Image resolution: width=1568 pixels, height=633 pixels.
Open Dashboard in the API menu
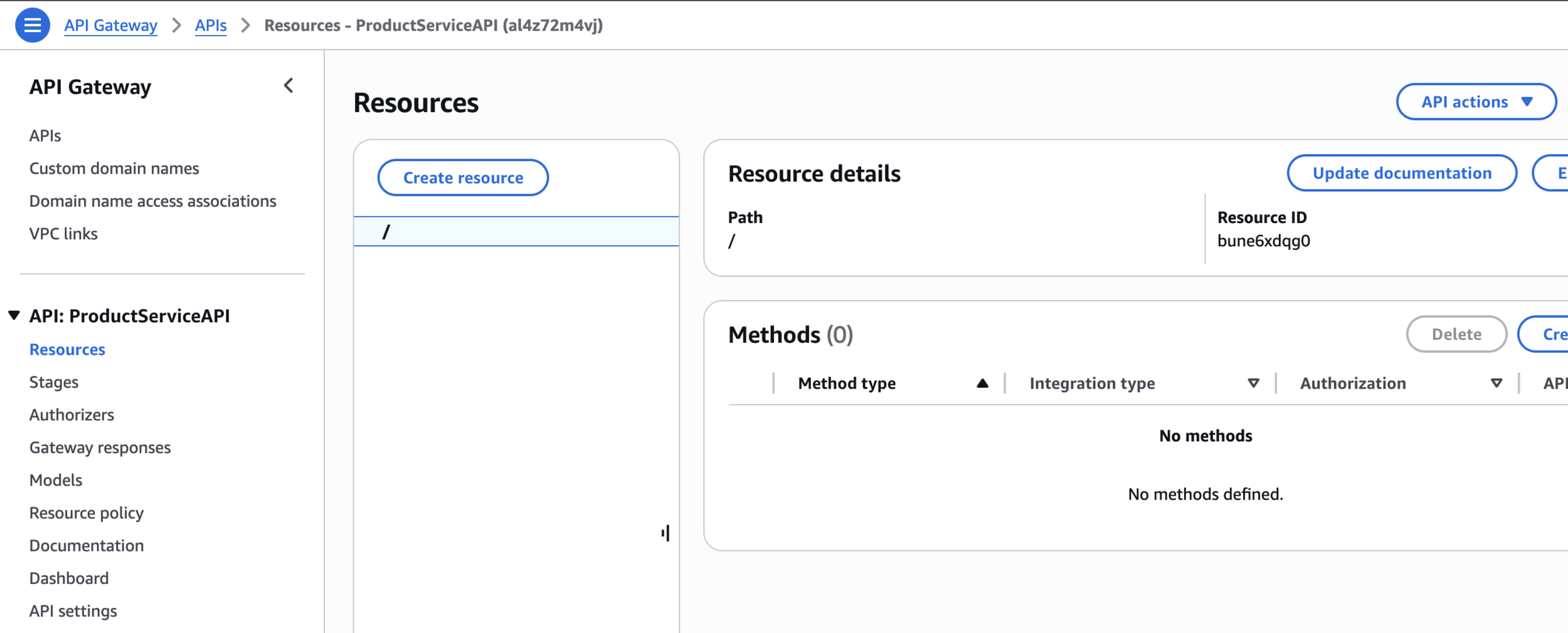point(69,578)
